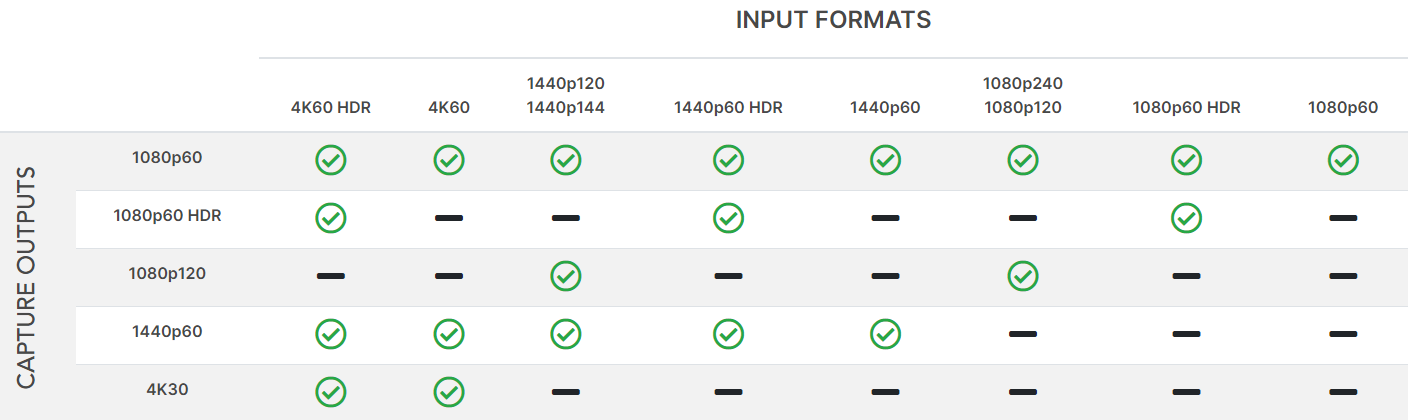Click the checkmark for 4K60 HDR input at 1080p60 output
This screenshot has height=420, width=1408.
coord(331,160)
